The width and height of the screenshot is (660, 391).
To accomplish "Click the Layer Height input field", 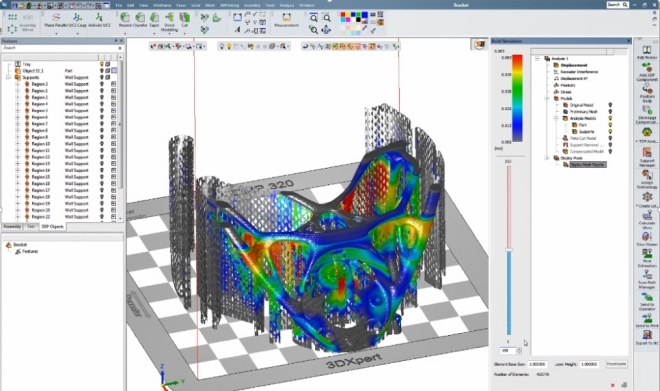I will (589, 364).
